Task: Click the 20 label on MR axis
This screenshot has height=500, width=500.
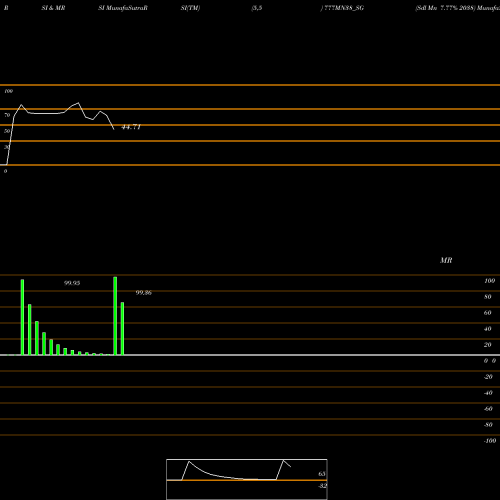Action: (488, 345)
